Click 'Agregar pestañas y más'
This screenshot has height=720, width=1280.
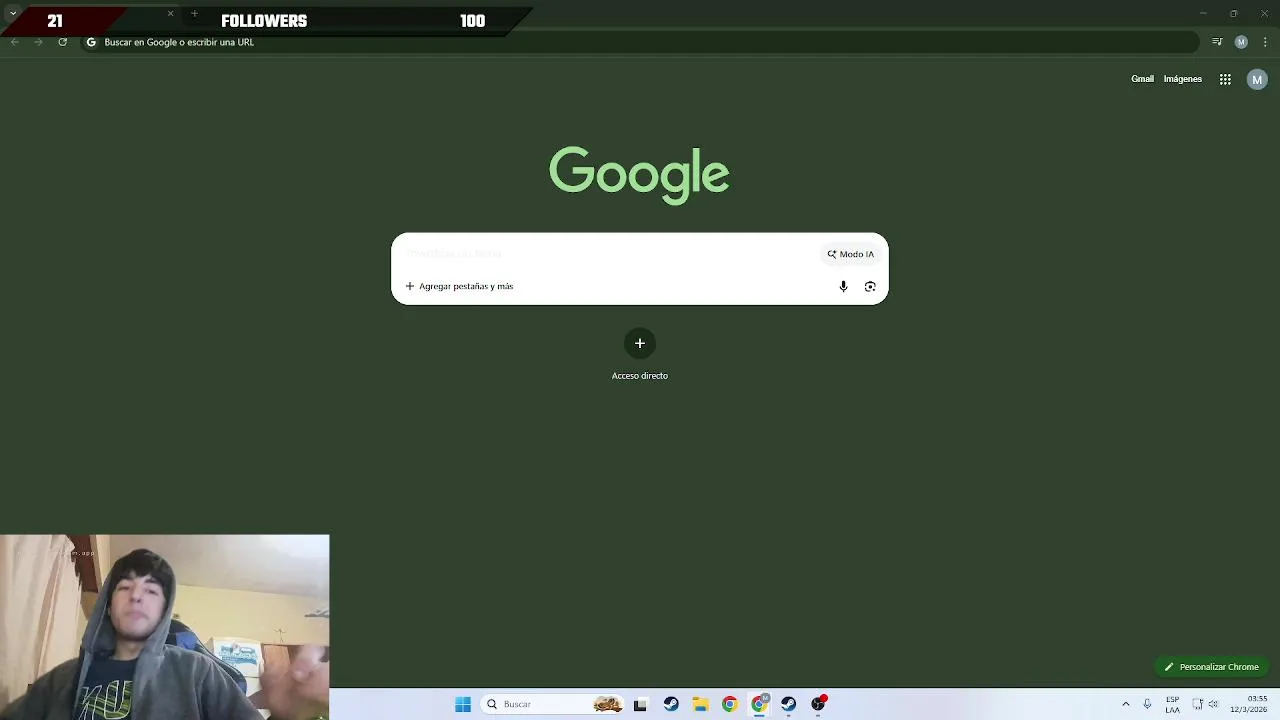point(459,286)
